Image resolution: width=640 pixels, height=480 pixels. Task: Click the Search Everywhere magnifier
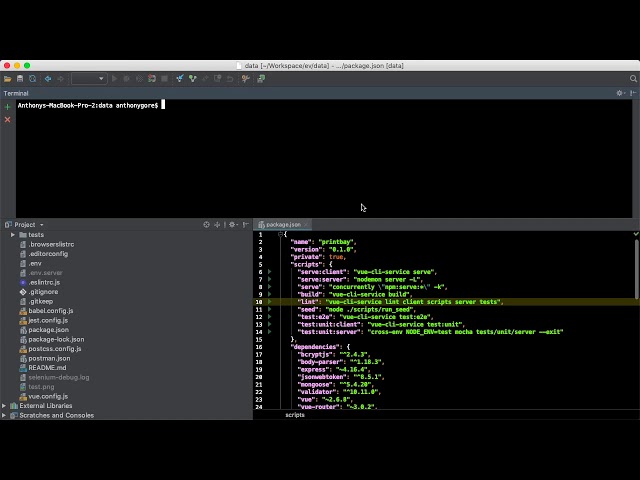(633, 79)
